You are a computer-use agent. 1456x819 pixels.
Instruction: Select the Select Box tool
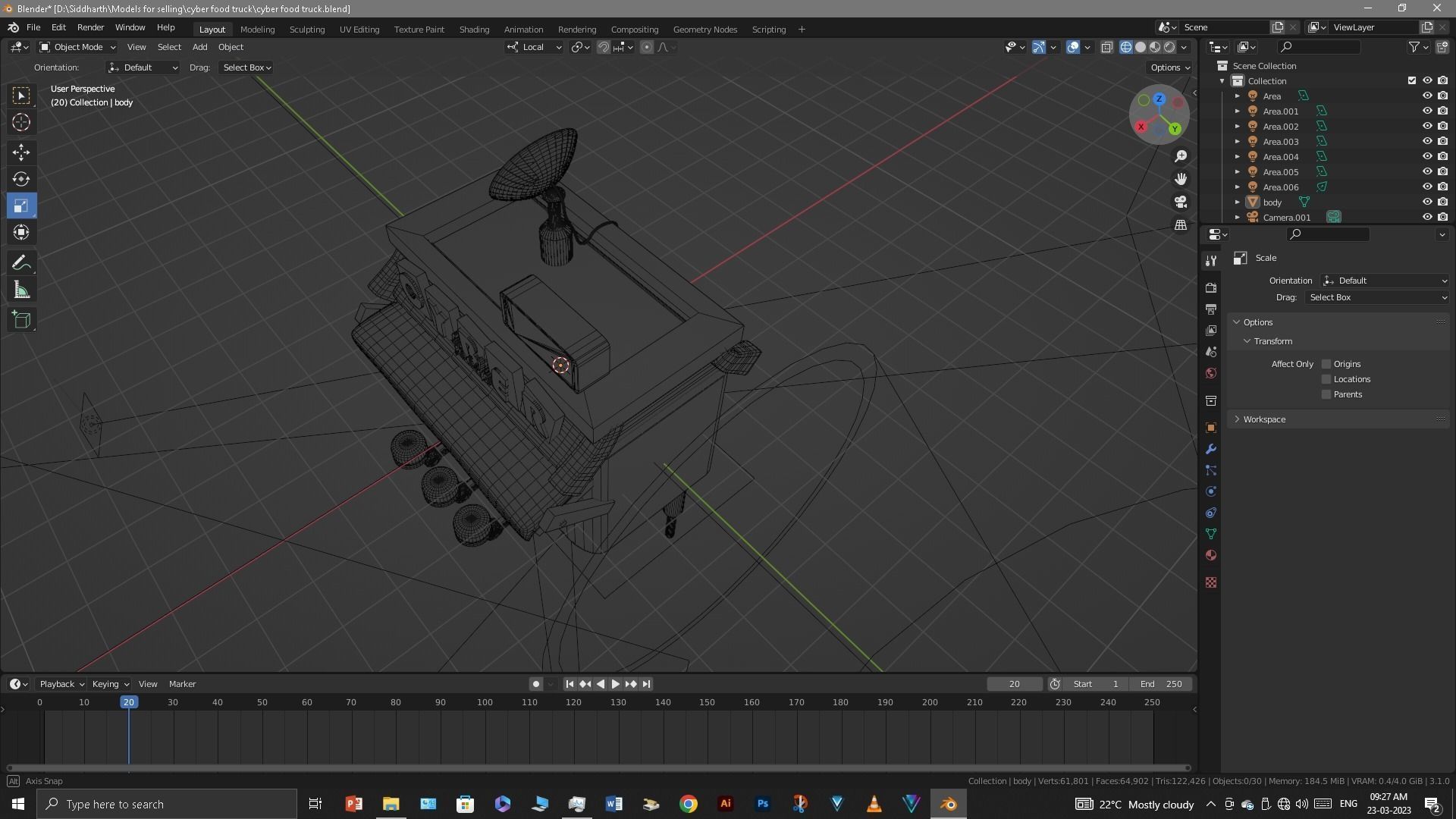pyautogui.click(x=21, y=96)
